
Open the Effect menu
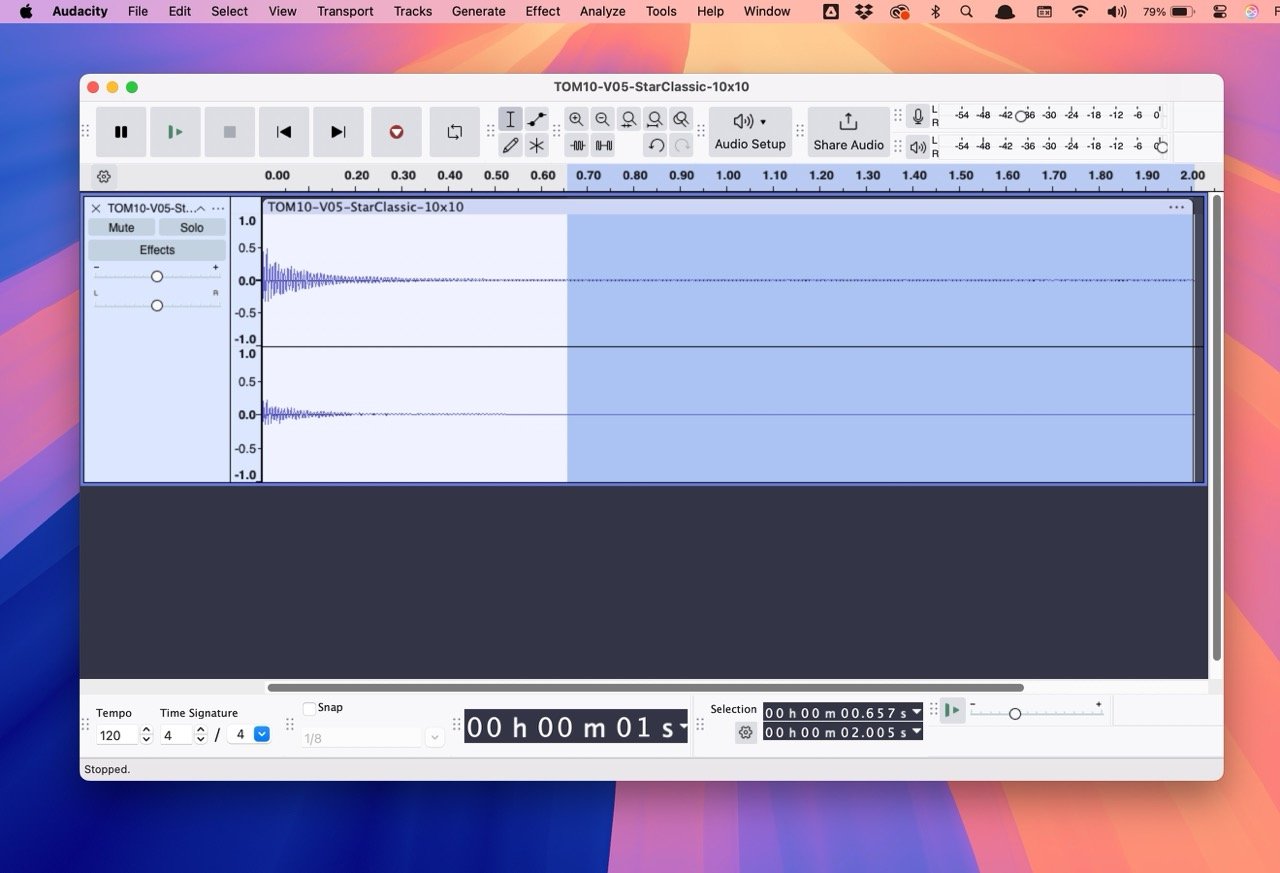click(542, 11)
